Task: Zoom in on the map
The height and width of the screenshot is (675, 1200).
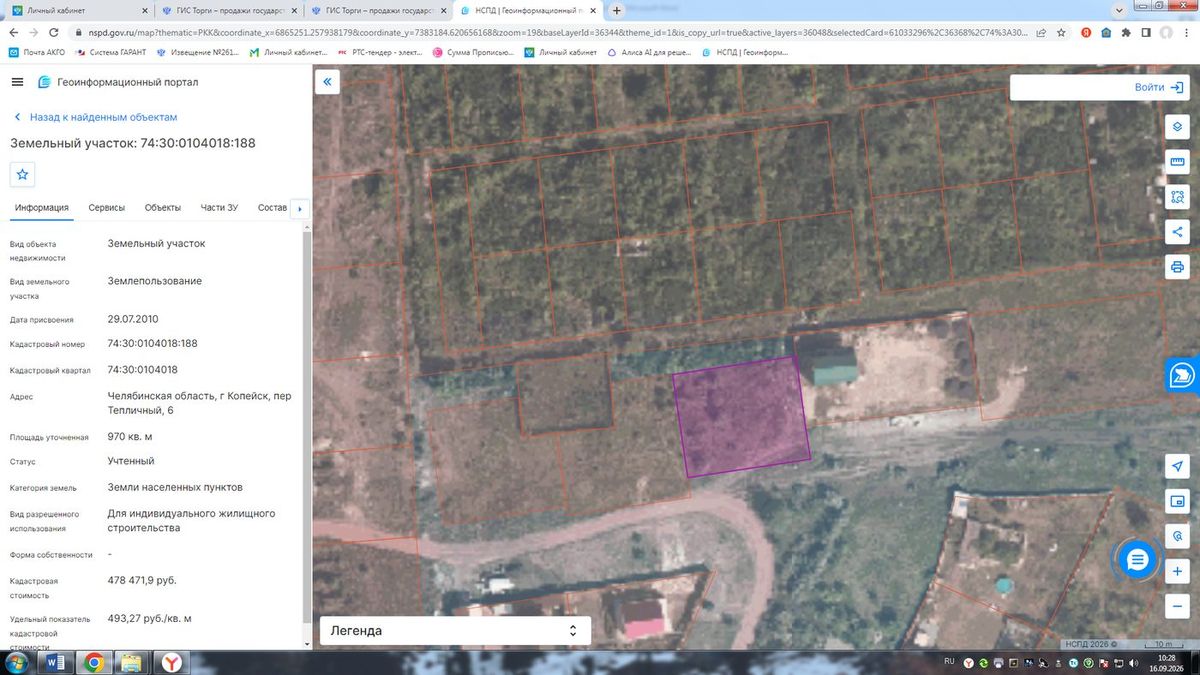Action: [x=1177, y=571]
